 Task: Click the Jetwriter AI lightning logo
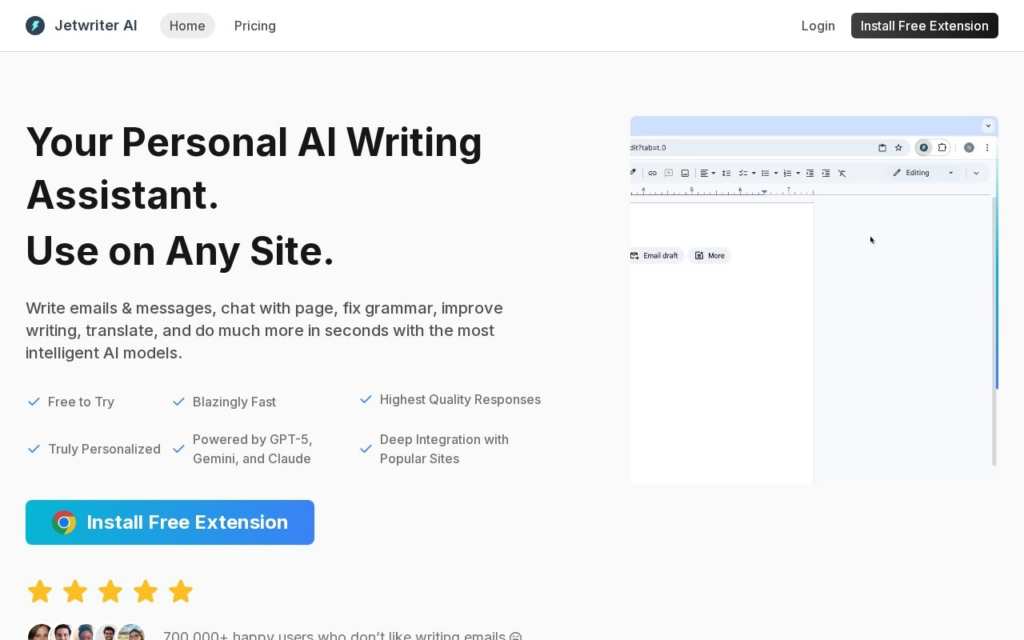pos(35,25)
